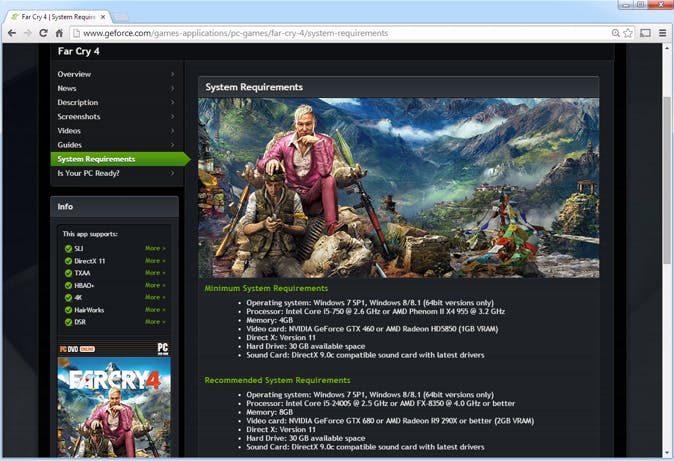The width and height of the screenshot is (674, 461).
Task: Click the cast screen icon in the toolbar
Action: coord(645,33)
